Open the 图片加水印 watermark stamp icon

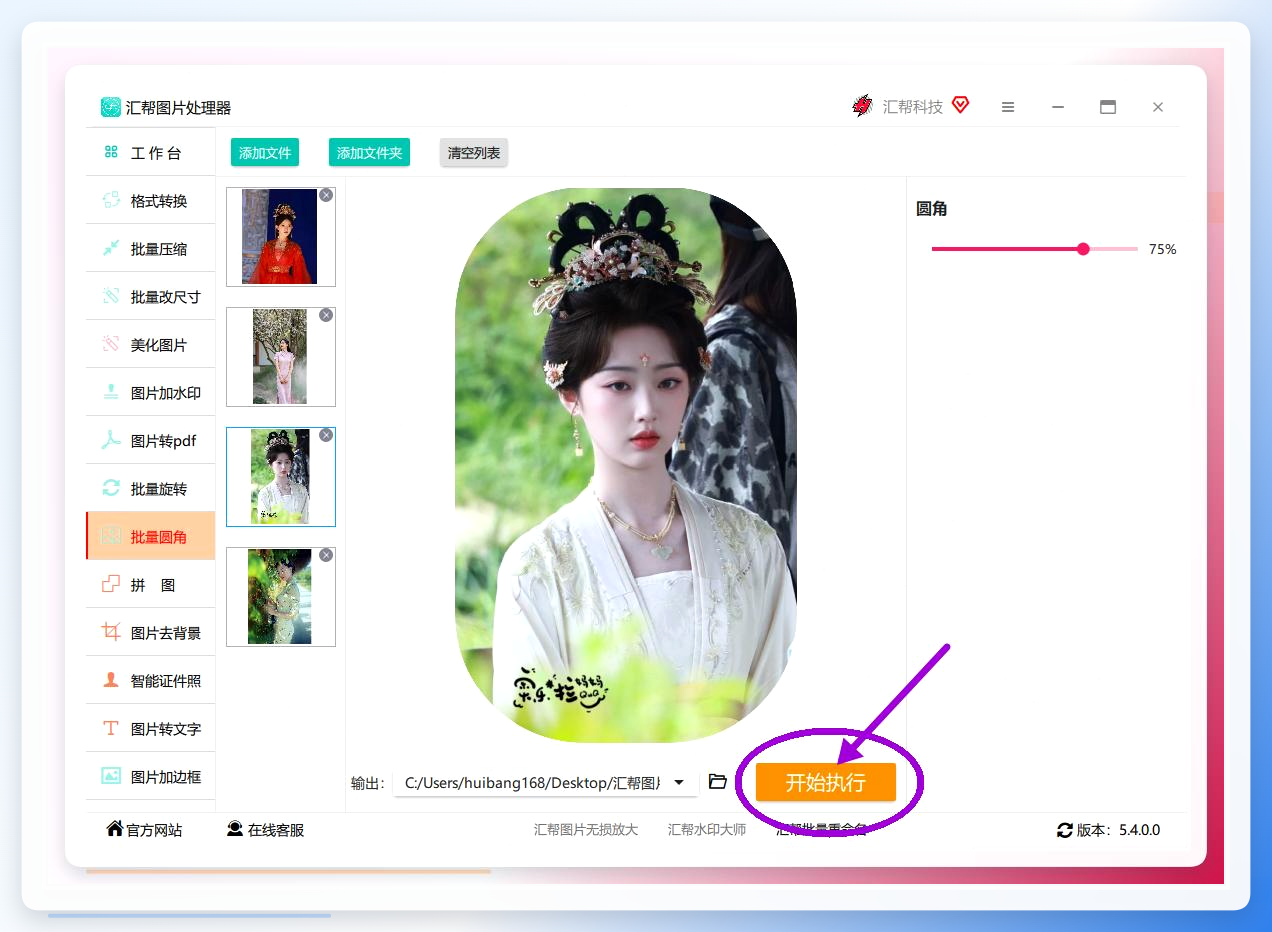click(x=111, y=393)
